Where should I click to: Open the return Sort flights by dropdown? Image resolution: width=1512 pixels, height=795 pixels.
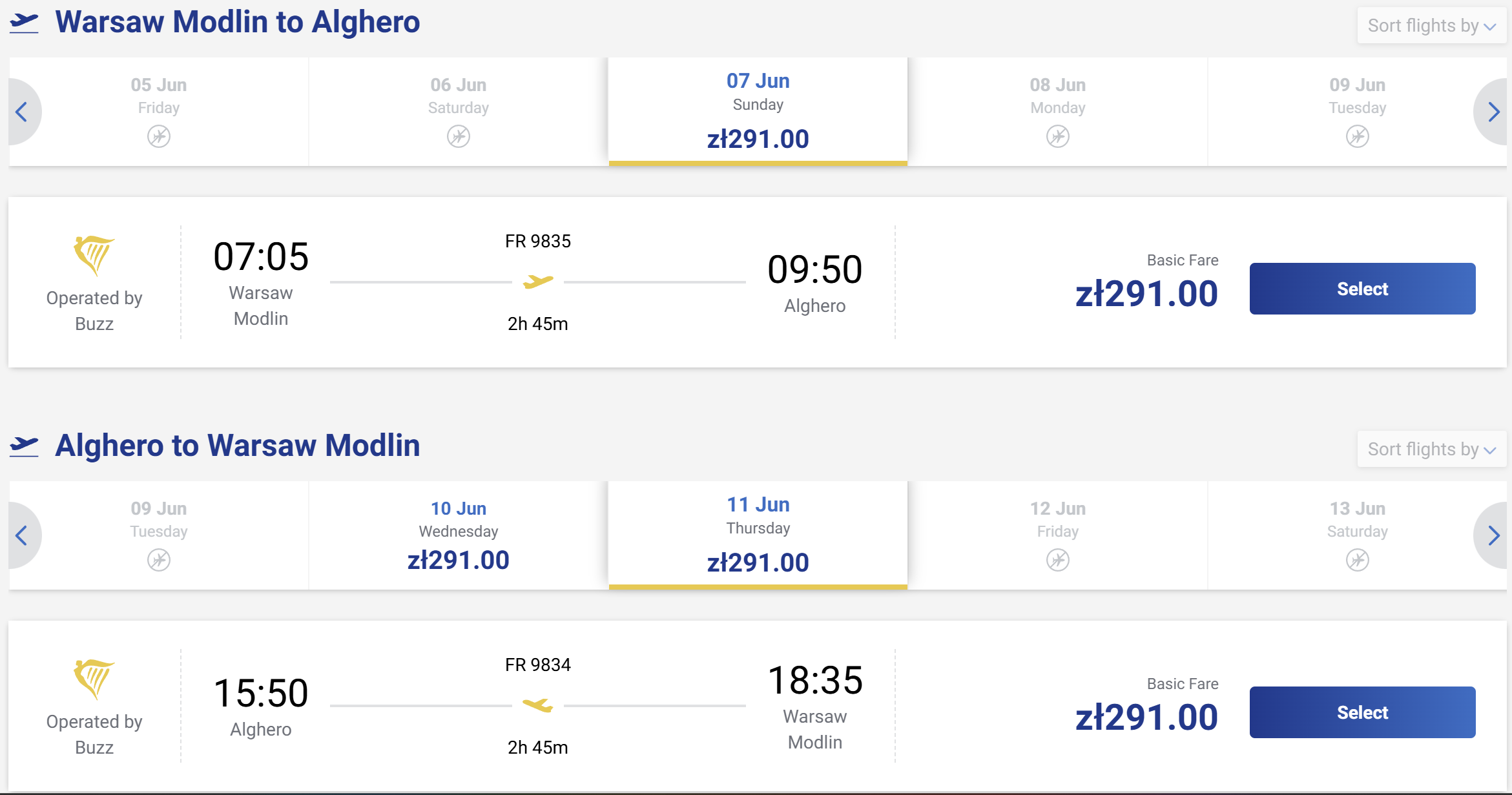click(x=1432, y=449)
